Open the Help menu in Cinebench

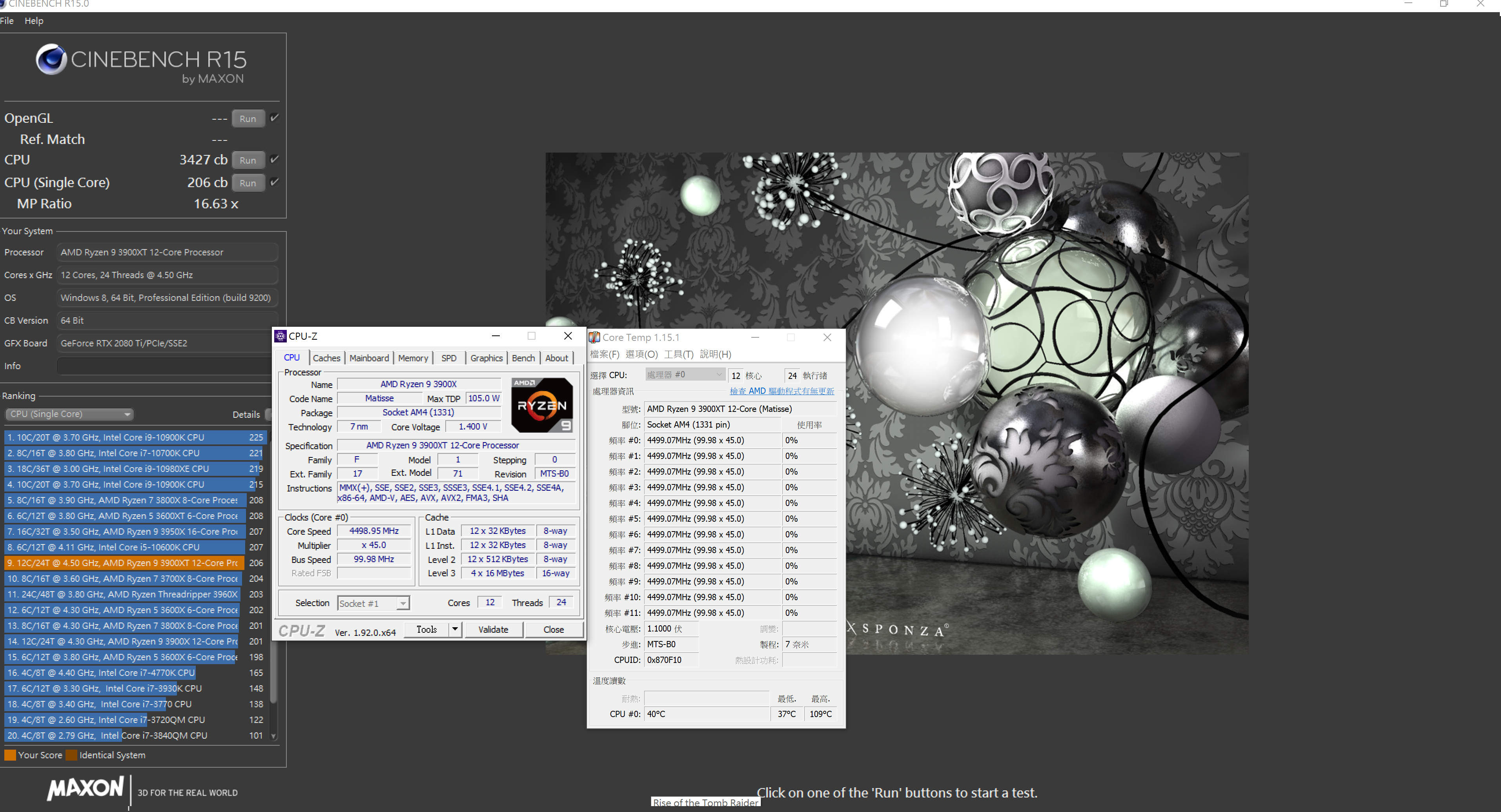(34, 20)
